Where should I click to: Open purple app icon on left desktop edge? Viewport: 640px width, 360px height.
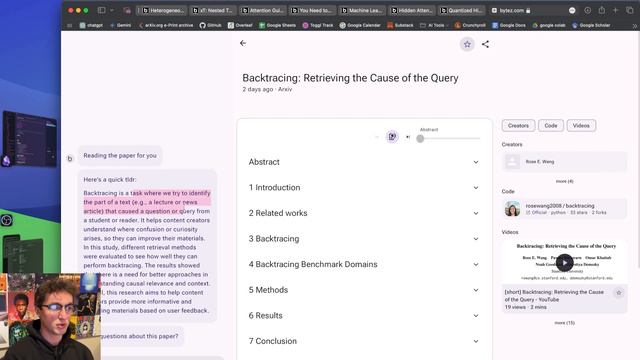[x=6, y=161]
